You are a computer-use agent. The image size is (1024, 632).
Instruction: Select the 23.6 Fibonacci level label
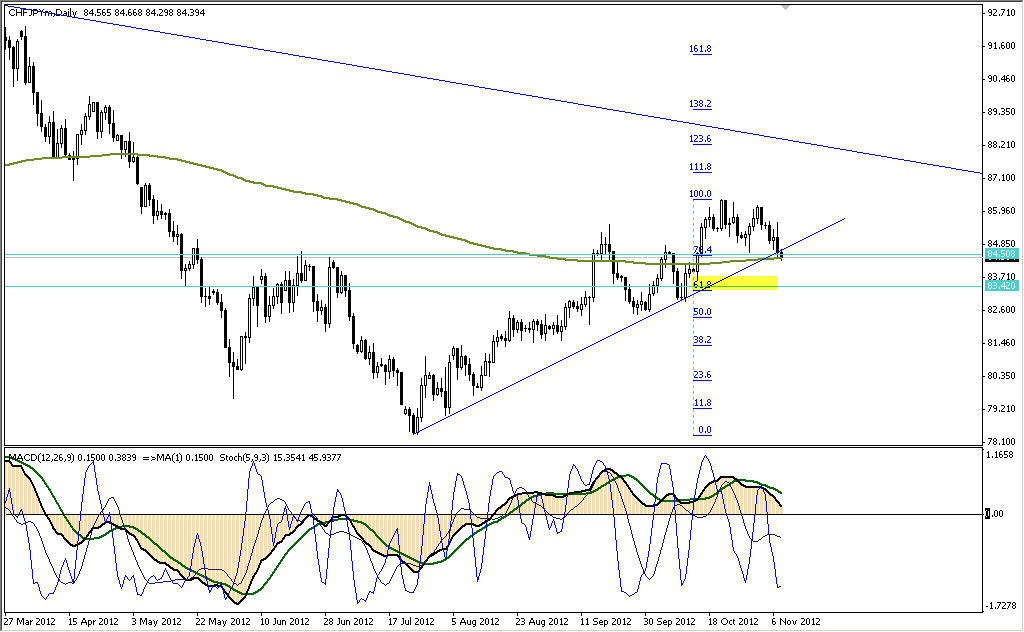point(703,375)
